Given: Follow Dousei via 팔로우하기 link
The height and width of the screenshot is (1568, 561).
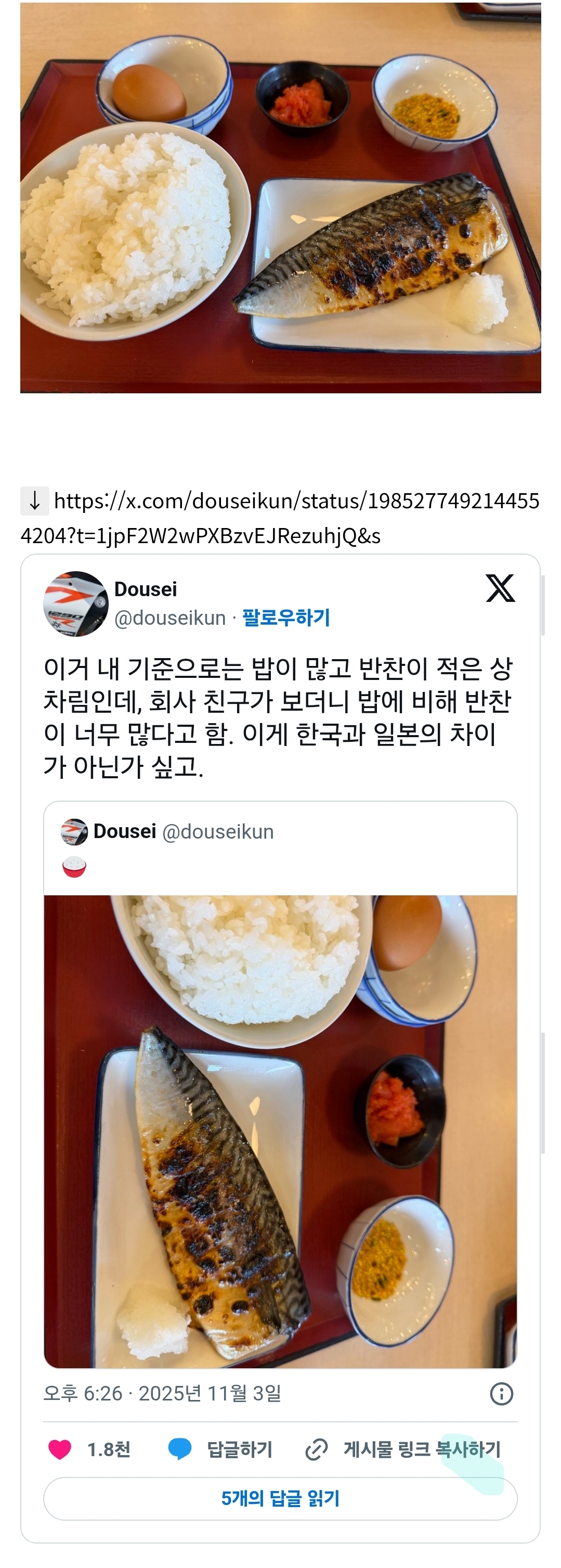Looking at the screenshot, I should [x=286, y=618].
